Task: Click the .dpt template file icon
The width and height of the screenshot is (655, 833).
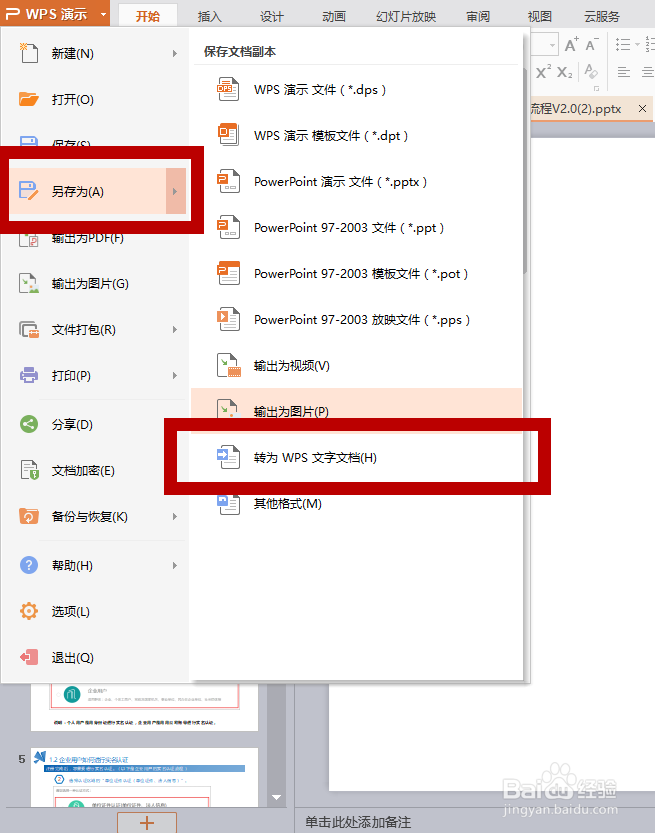Action: click(228, 135)
